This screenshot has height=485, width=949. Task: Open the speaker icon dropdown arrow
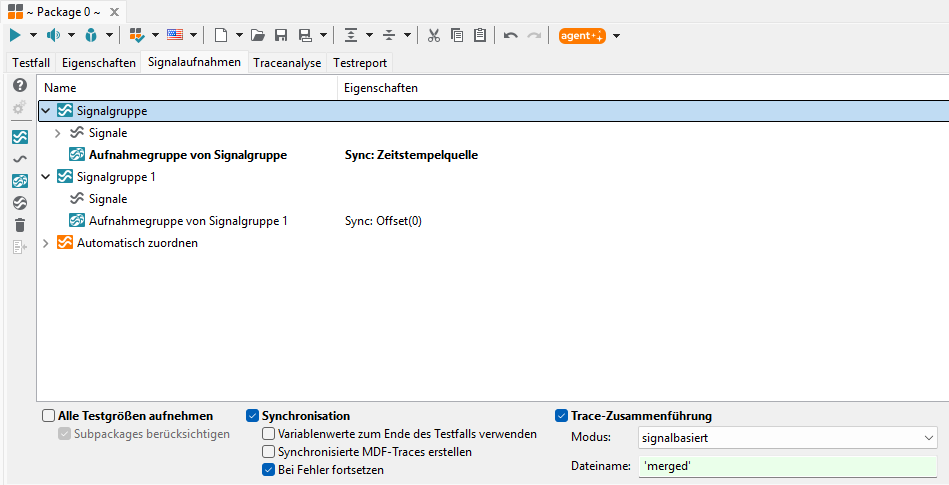(x=71, y=36)
